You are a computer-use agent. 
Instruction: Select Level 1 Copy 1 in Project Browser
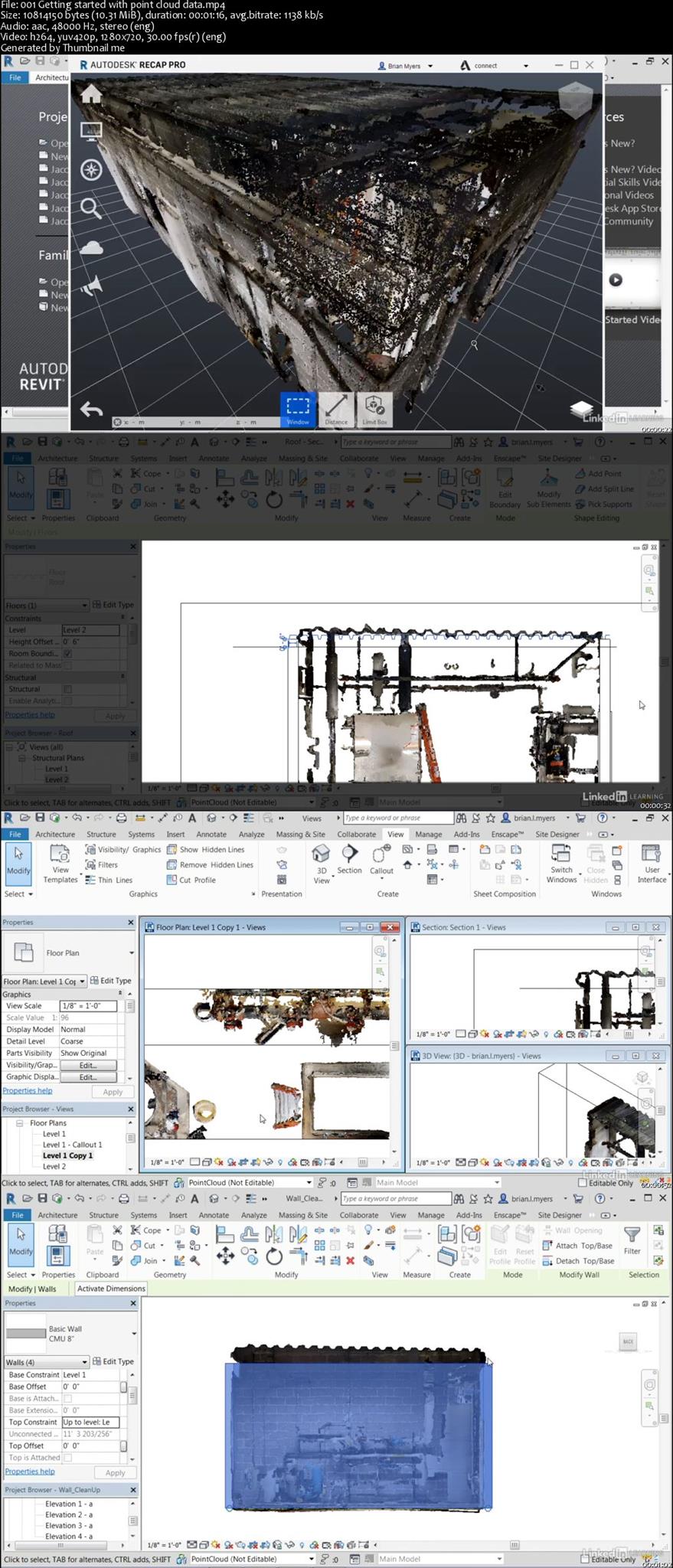click(x=67, y=1155)
